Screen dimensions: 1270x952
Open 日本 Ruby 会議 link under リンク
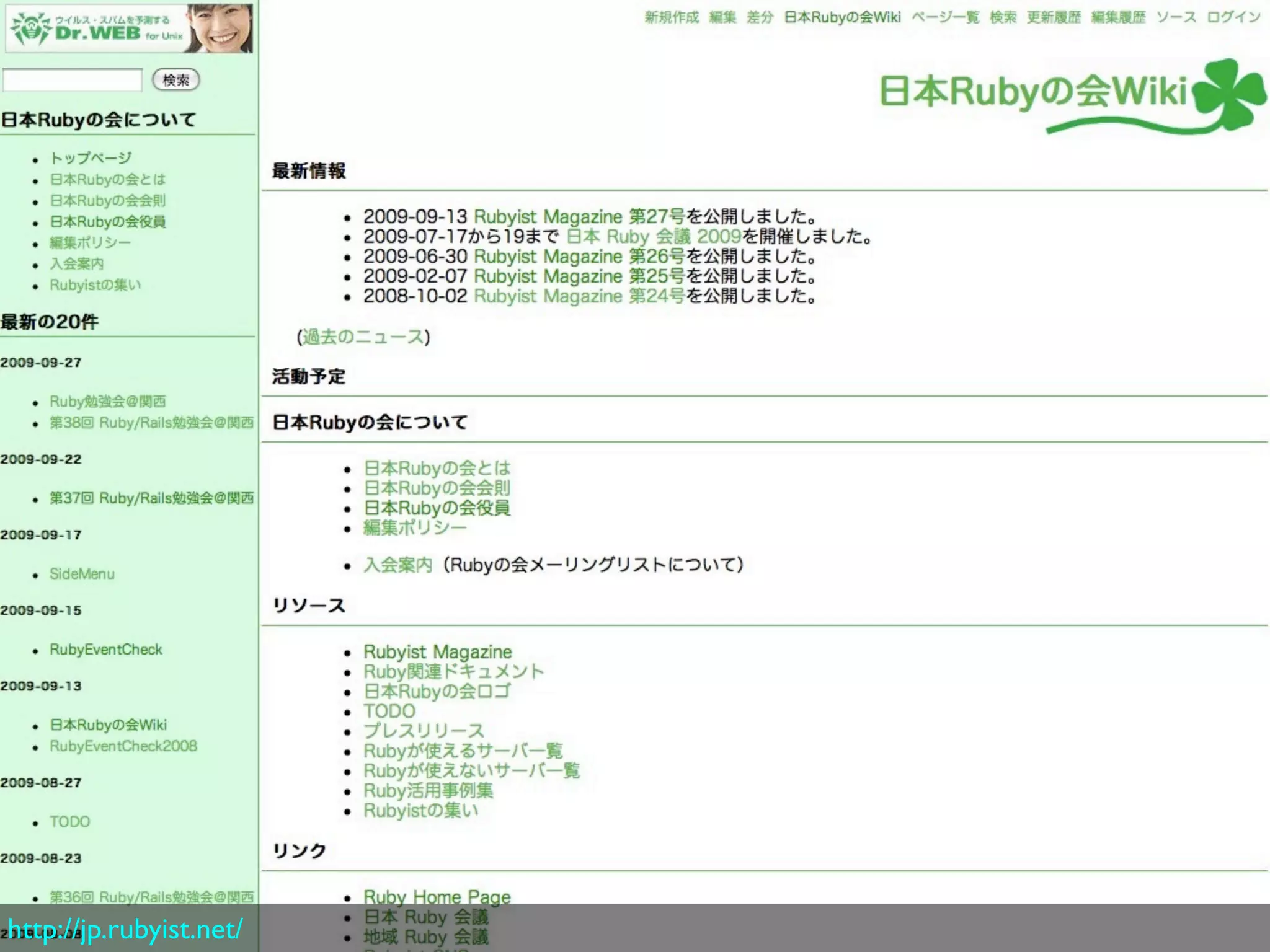426,917
